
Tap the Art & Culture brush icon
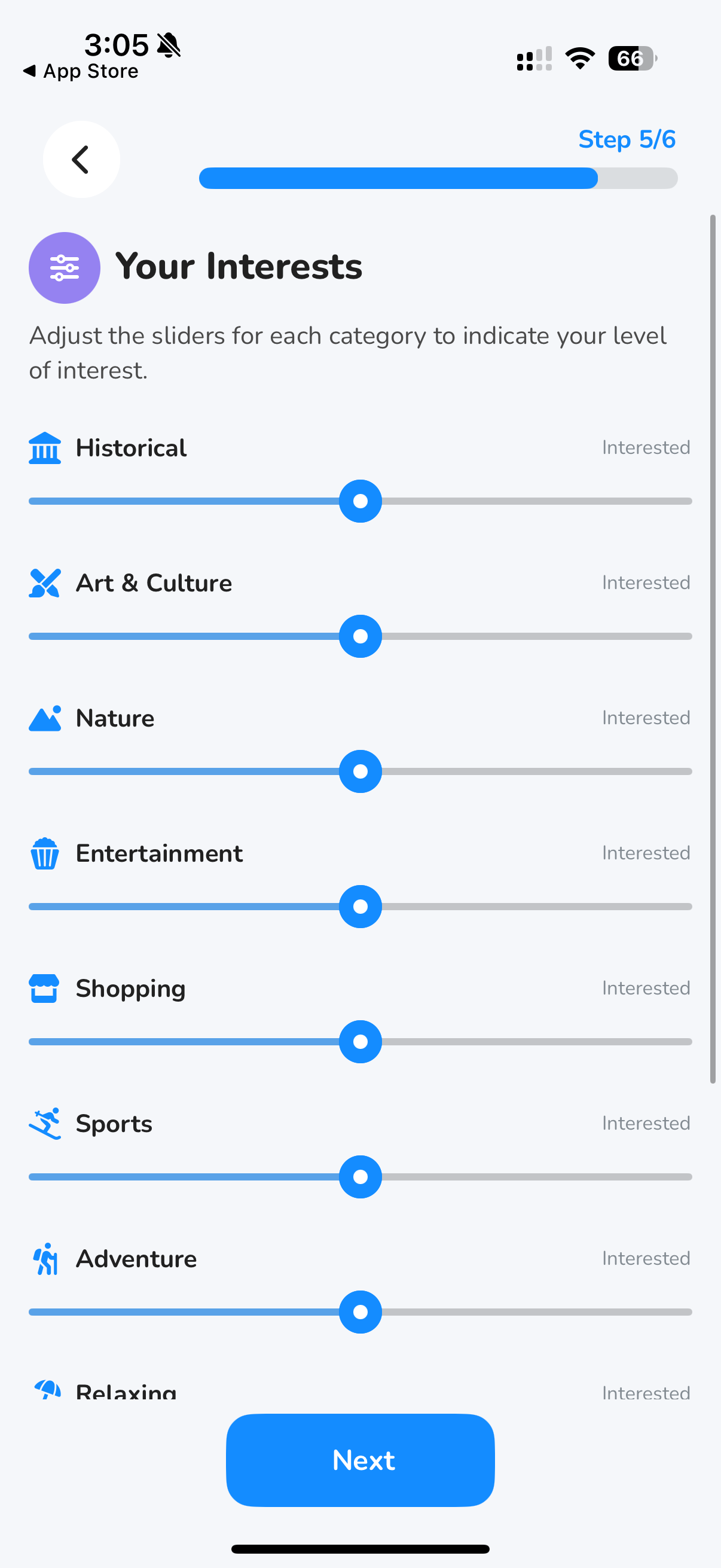[45, 583]
